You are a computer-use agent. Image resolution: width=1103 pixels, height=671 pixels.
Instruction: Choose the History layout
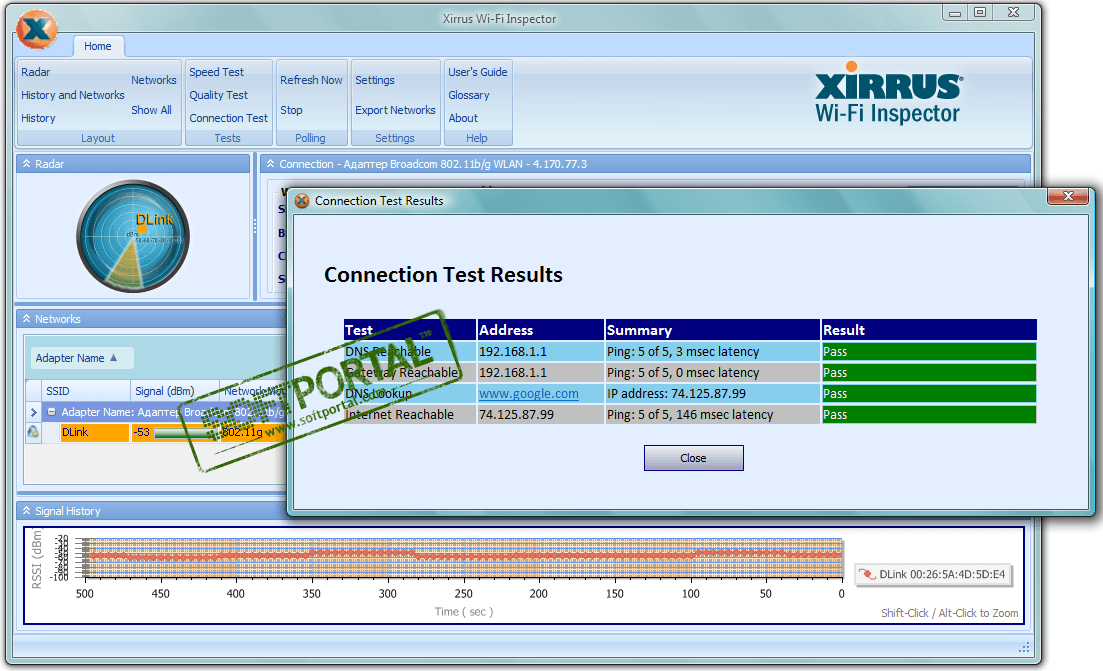tap(38, 118)
